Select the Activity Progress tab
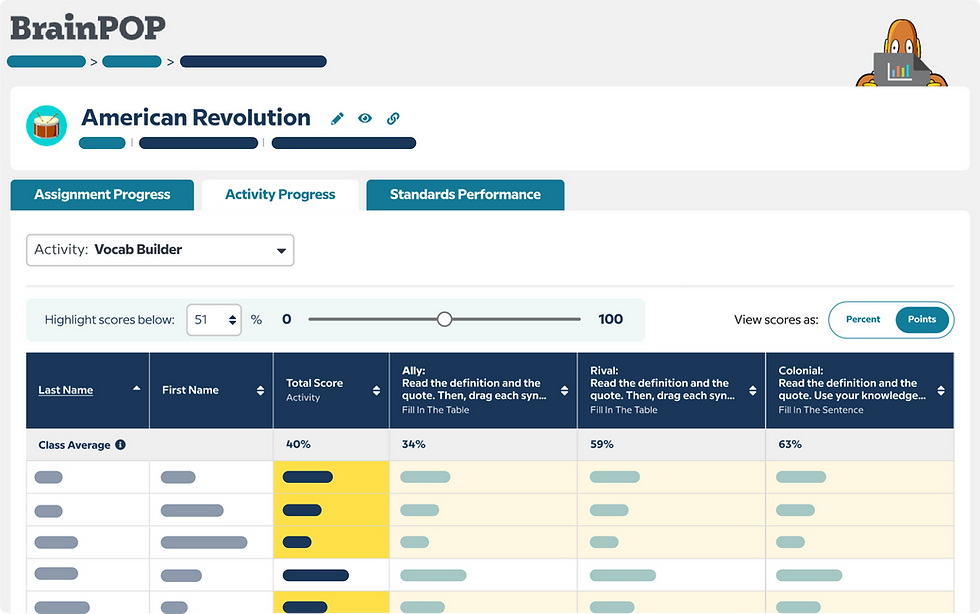 point(280,194)
